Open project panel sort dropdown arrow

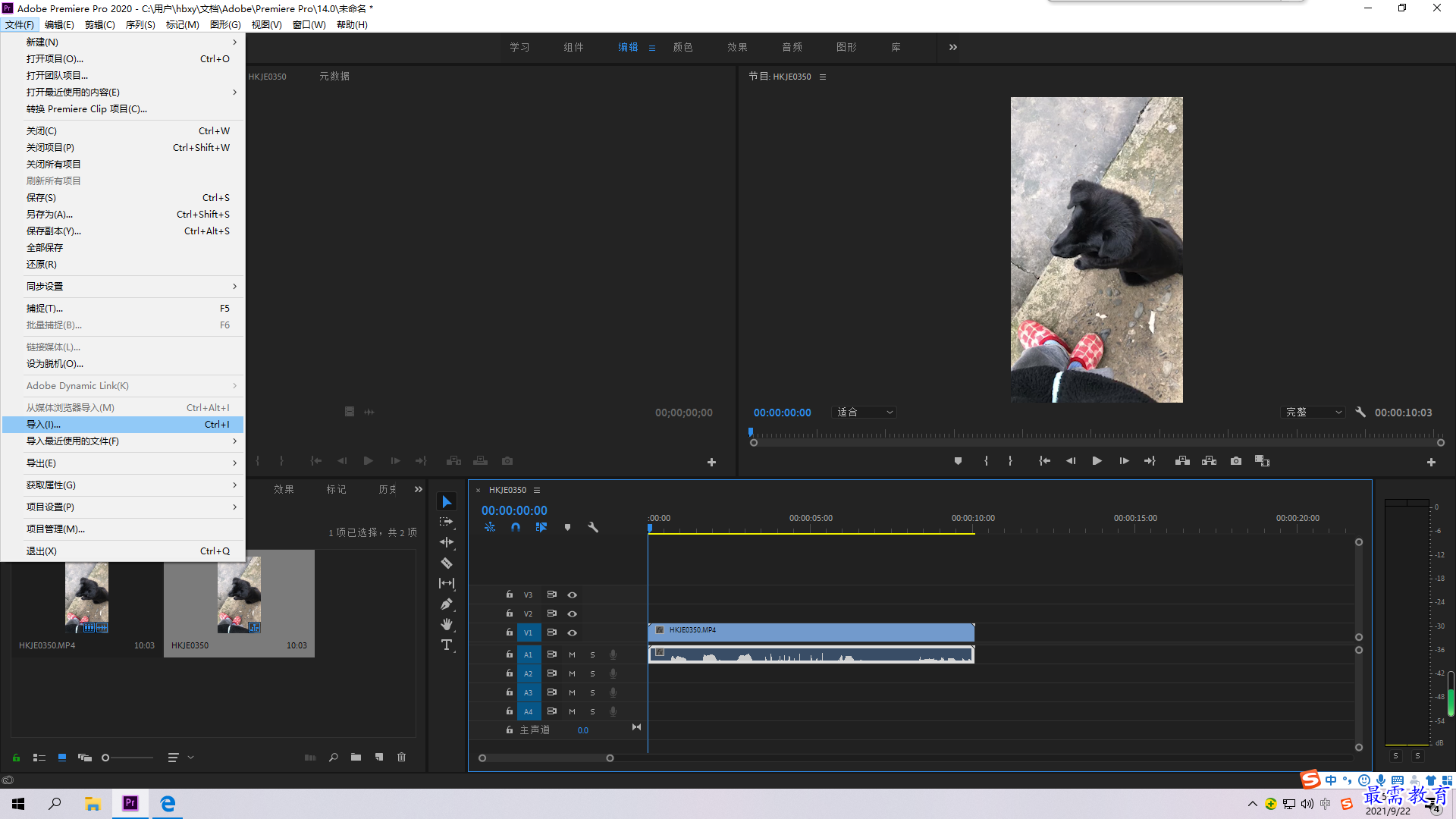click(x=190, y=757)
